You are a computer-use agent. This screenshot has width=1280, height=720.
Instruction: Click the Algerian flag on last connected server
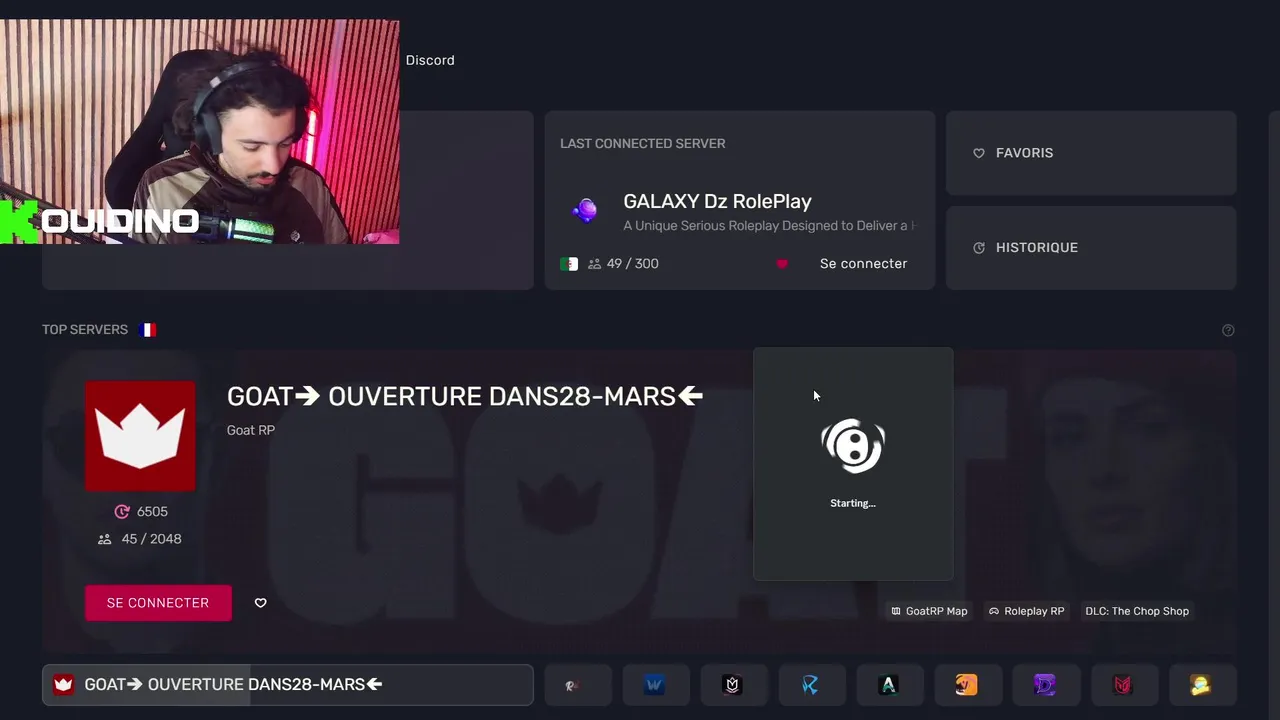tap(569, 264)
